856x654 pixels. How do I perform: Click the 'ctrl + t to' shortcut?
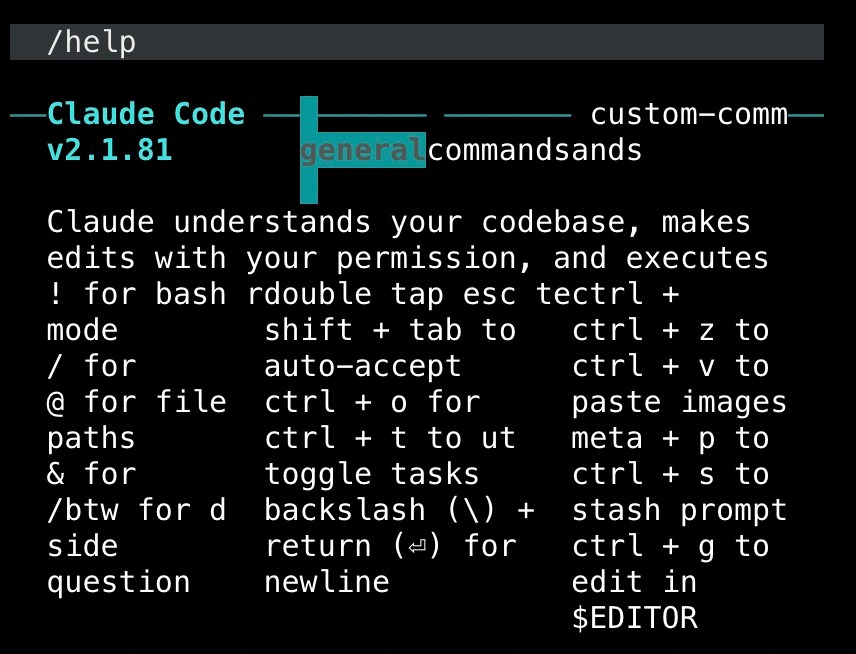(x=362, y=438)
